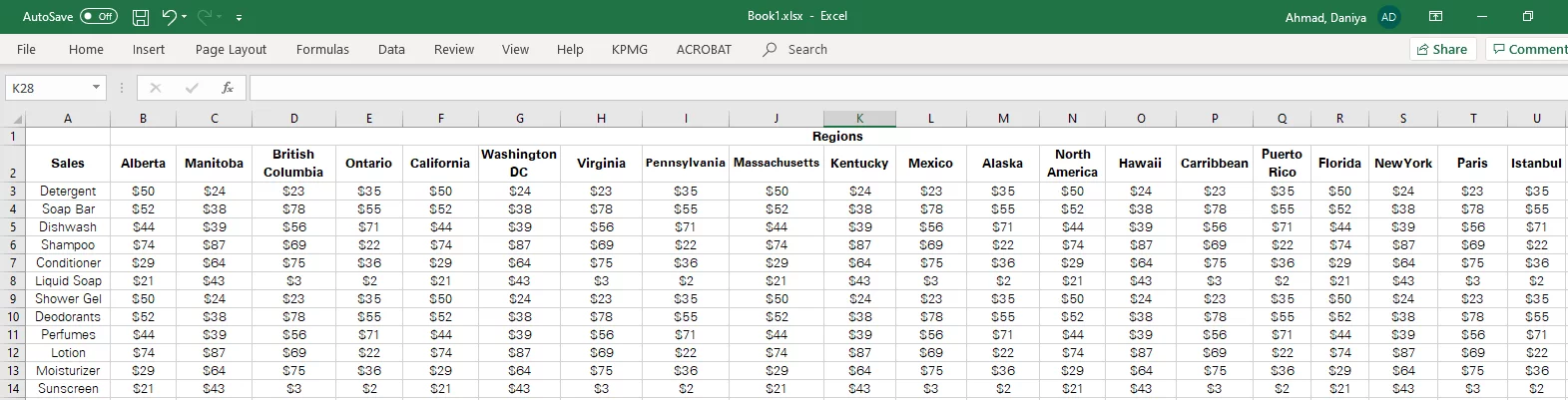The height and width of the screenshot is (400, 1568).
Task: Click the Sunscreen cell
Action: [x=68, y=388]
